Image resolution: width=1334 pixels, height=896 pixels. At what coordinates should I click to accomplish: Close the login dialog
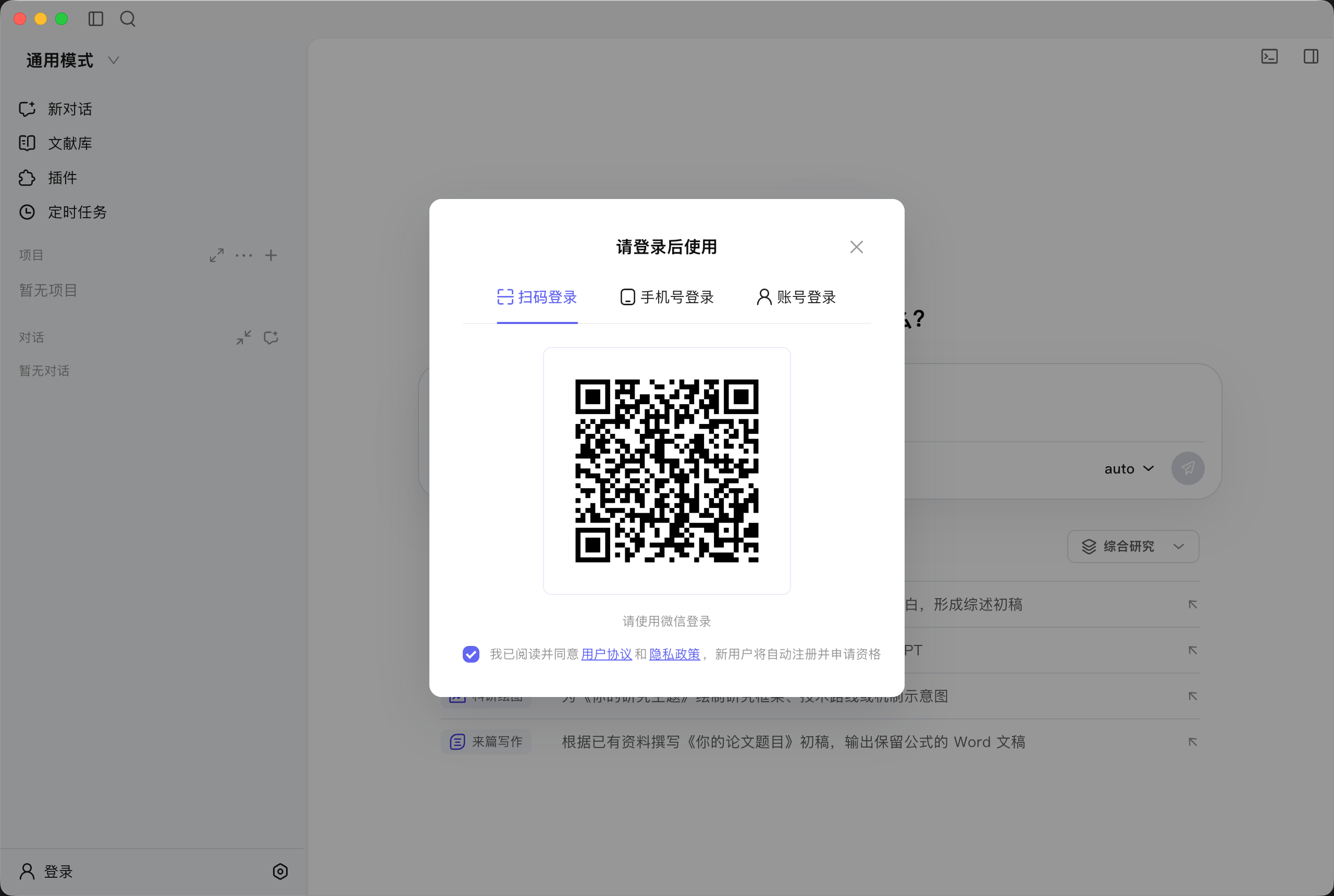point(856,247)
